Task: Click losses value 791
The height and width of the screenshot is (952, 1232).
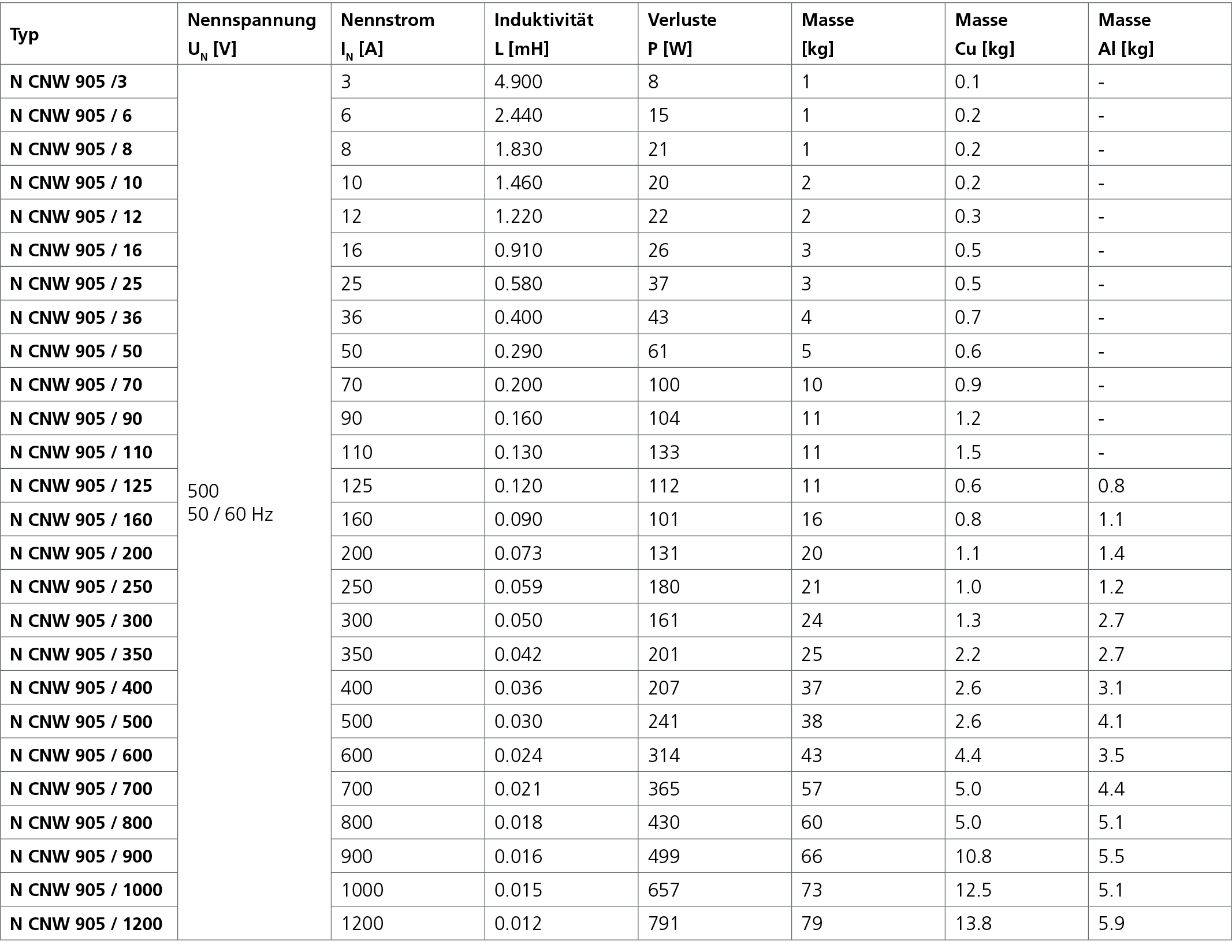Action: click(664, 924)
